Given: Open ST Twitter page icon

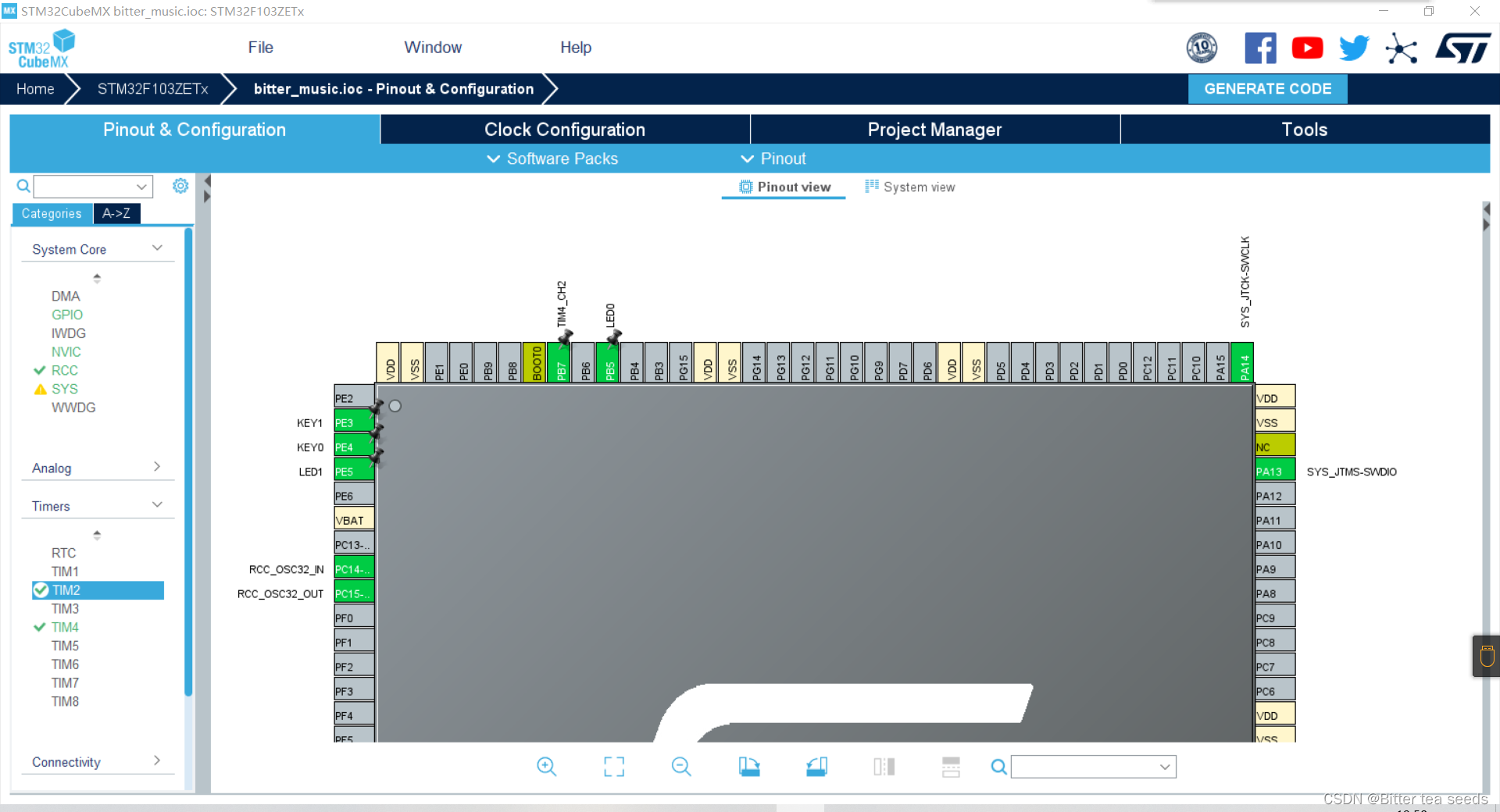Looking at the screenshot, I should 1354,48.
